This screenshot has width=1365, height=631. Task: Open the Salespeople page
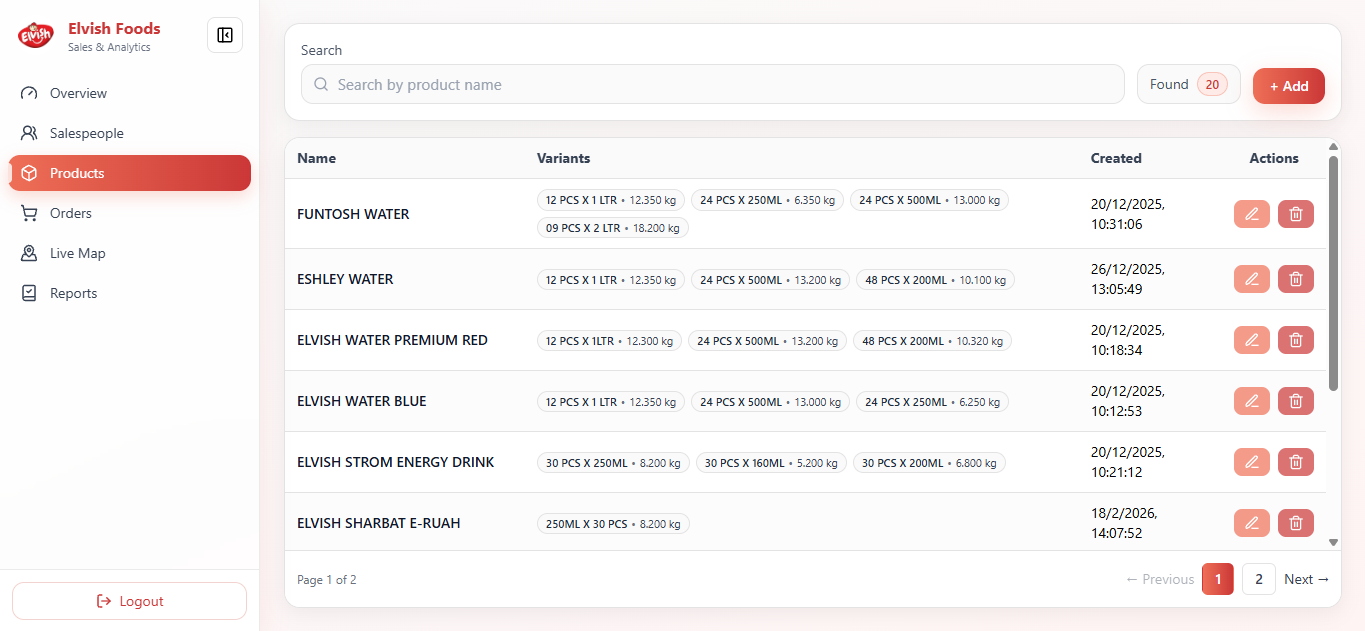click(130, 133)
